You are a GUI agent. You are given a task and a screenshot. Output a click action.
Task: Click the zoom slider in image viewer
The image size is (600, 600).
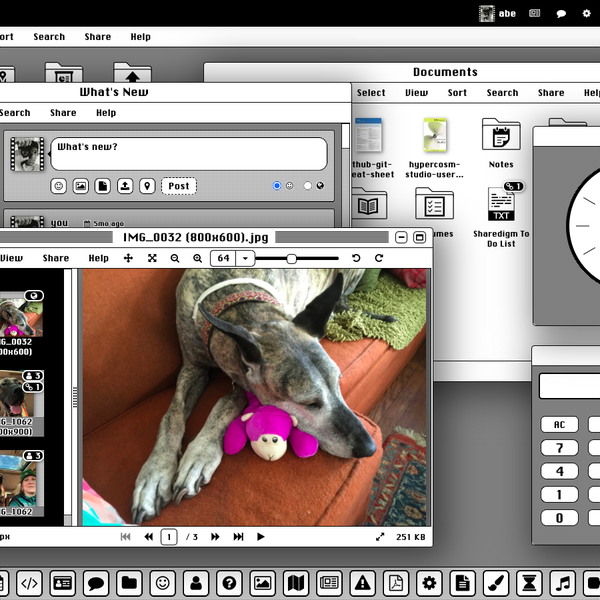(x=291, y=258)
